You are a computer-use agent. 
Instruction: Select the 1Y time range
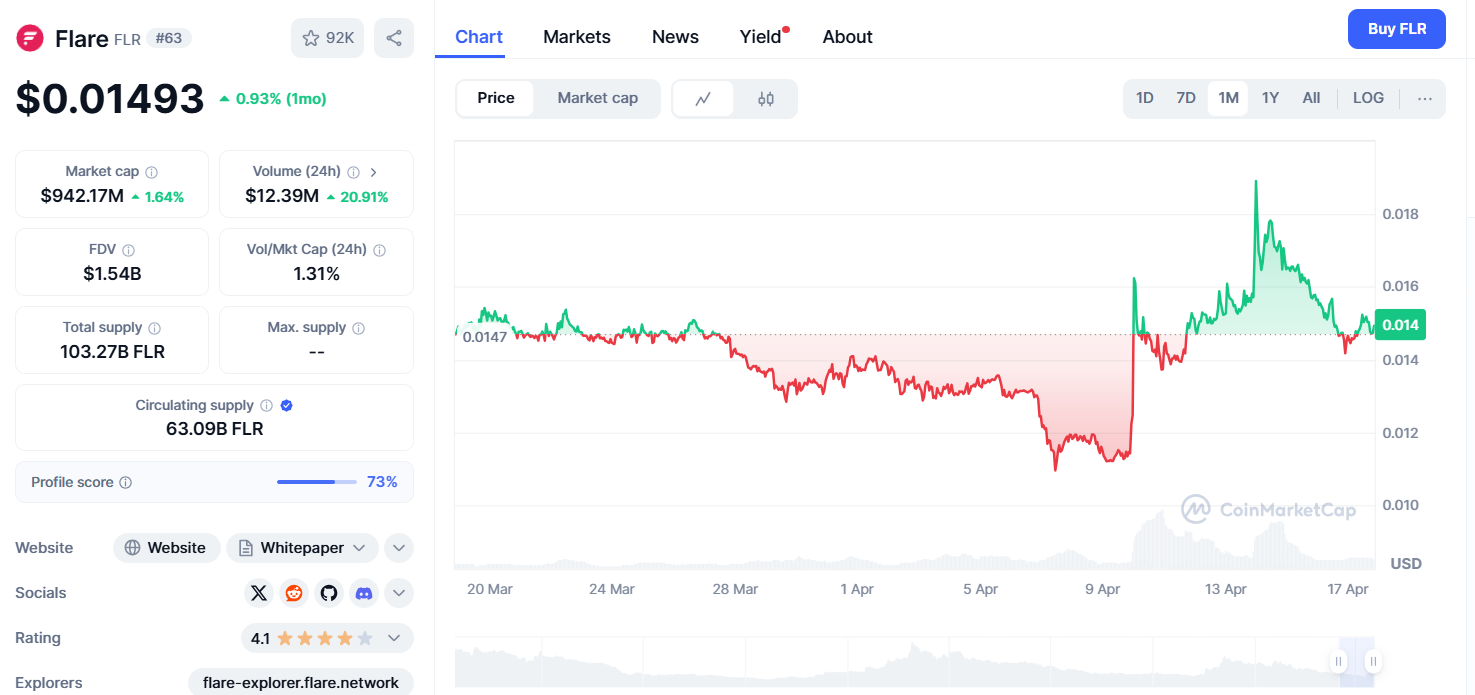[1270, 98]
